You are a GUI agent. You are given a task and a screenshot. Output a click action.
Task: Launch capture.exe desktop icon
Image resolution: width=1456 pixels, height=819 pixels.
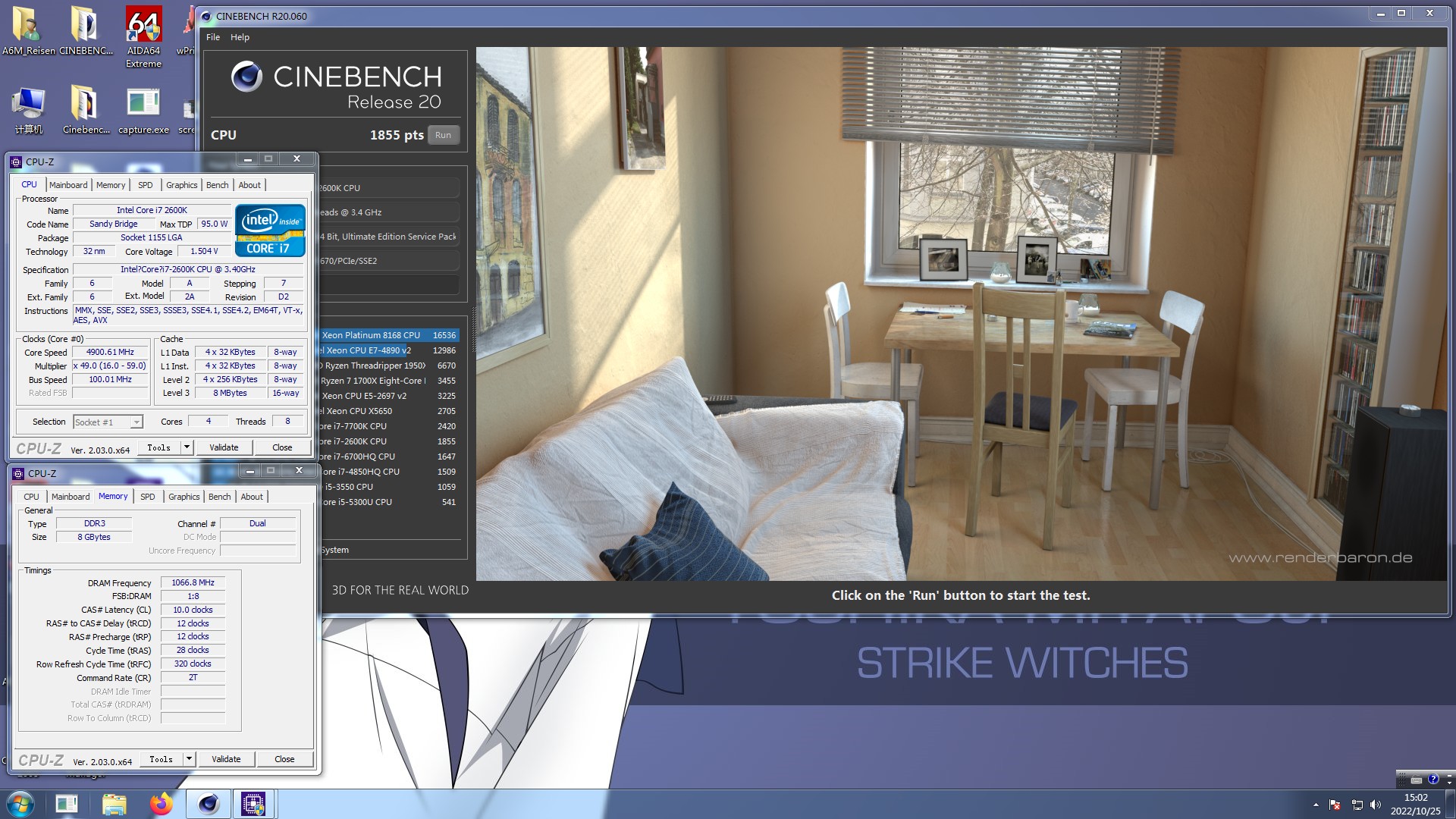click(143, 110)
